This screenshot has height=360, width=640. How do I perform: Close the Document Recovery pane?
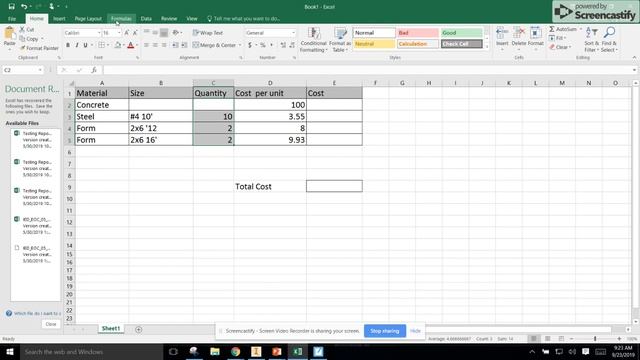click(x=51, y=324)
